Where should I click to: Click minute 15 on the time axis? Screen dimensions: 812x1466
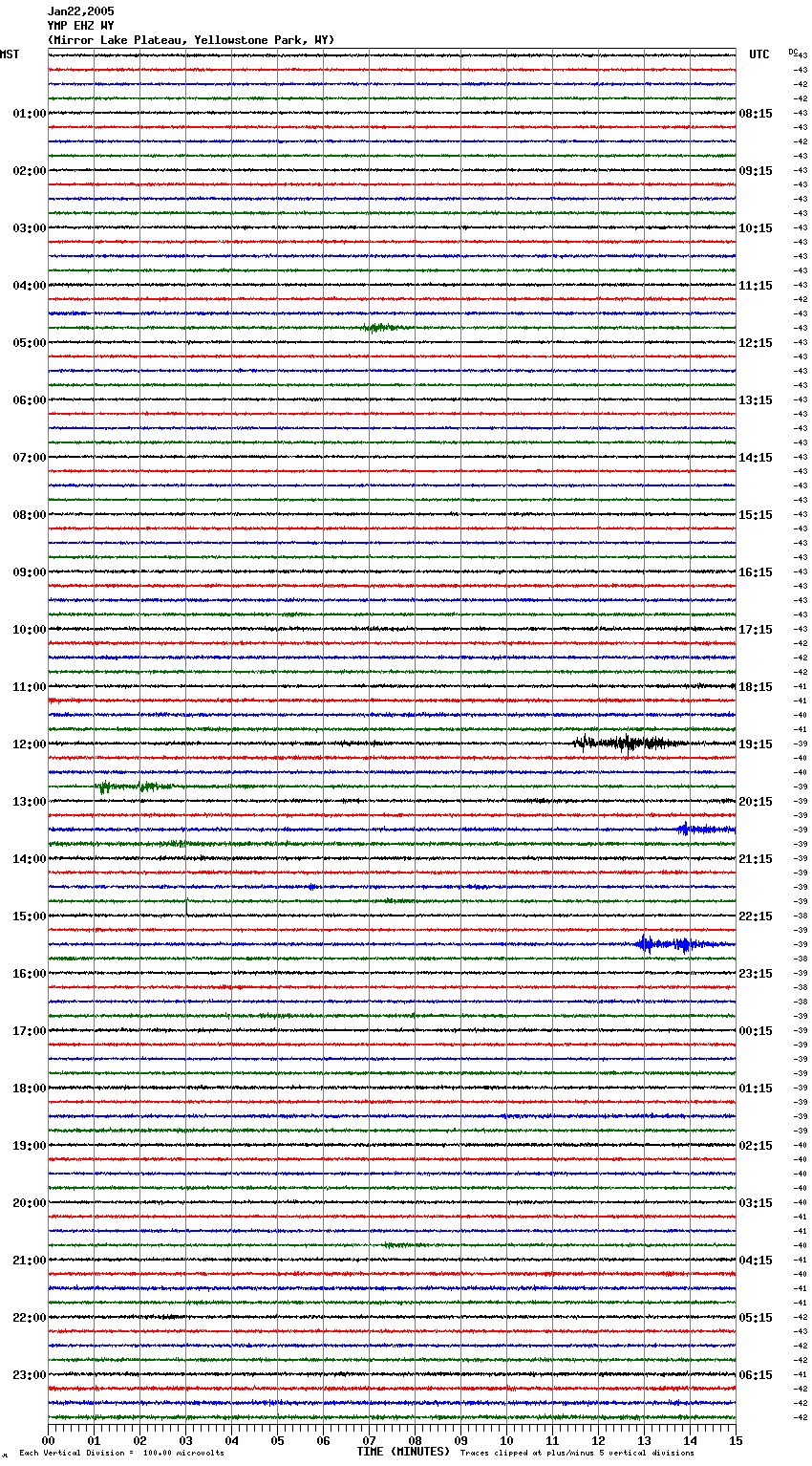pos(735,1440)
